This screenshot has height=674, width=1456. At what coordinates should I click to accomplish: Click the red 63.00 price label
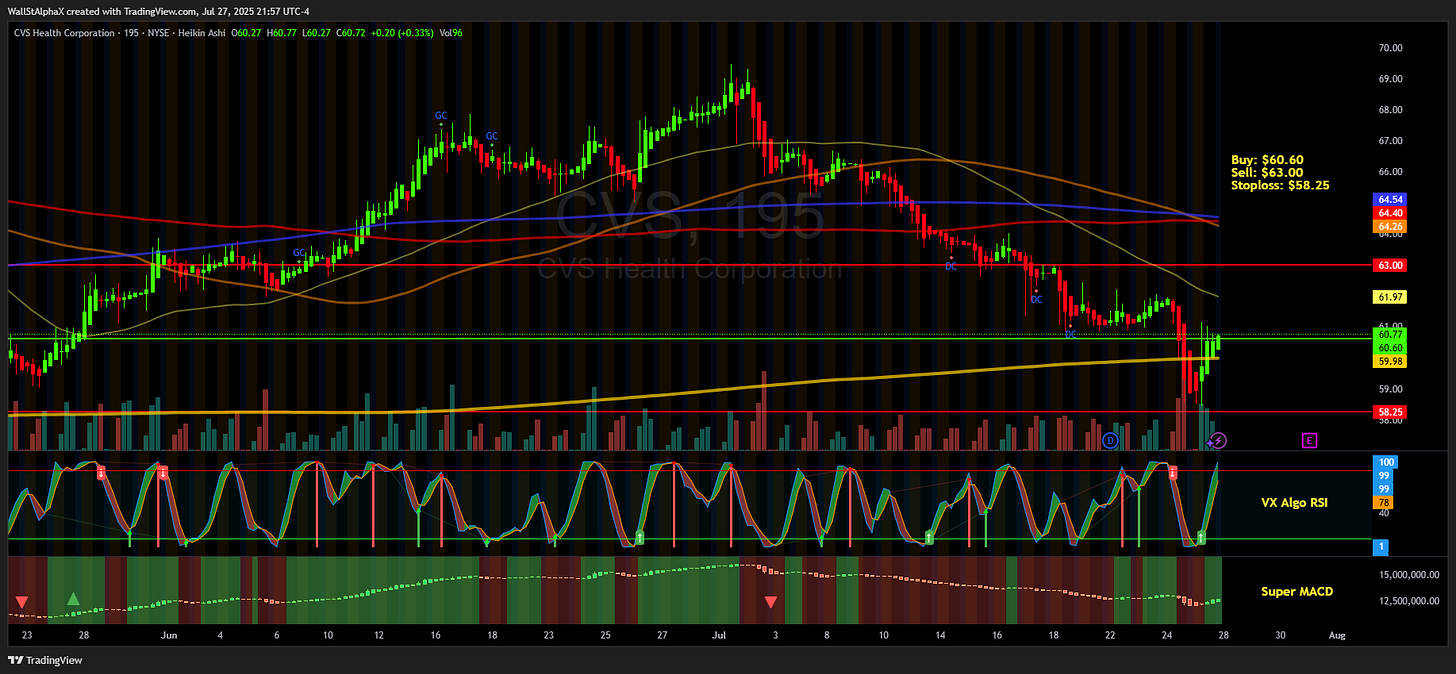[x=1392, y=265]
